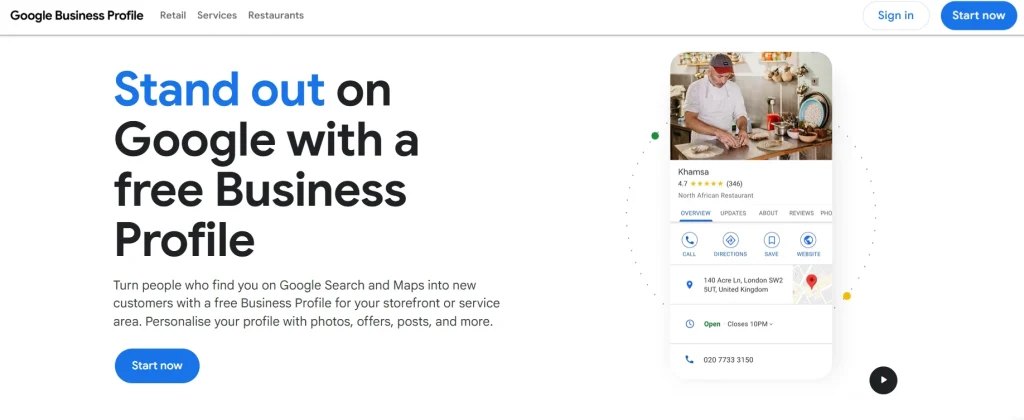Image resolution: width=1024 pixels, height=420 pixels.
Task: Tap the Website globe icon
Action: [808, 240]
